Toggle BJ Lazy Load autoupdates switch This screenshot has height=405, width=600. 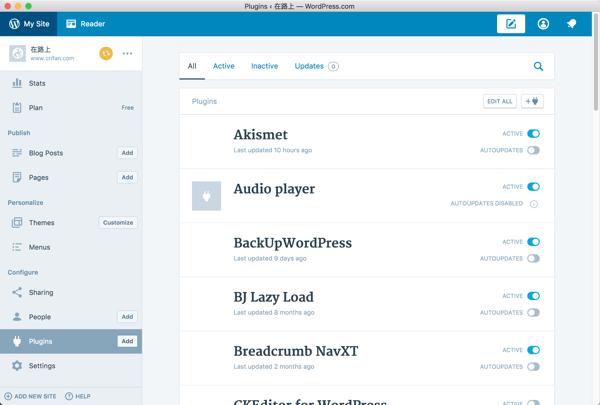tap(533, 312)
